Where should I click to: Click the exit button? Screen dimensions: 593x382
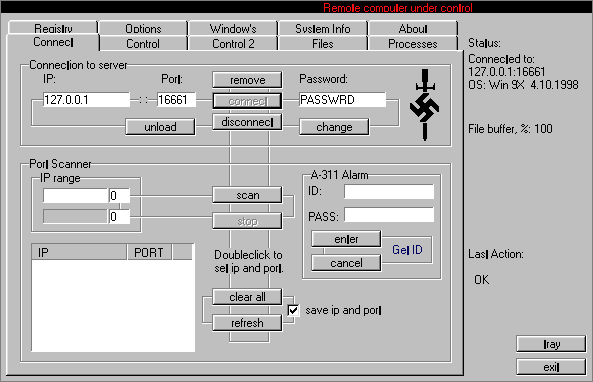coord(551,367)
